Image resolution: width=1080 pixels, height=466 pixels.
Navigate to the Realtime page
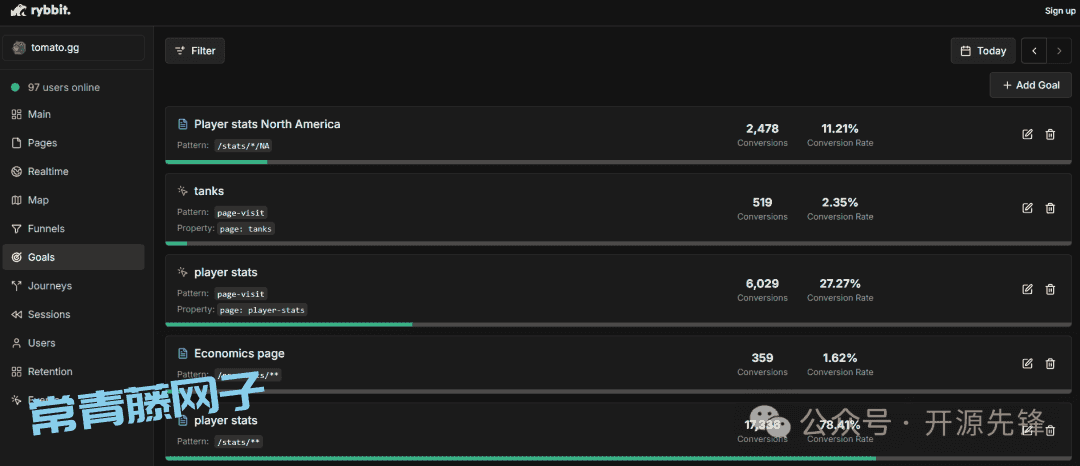tap(48, 172)
